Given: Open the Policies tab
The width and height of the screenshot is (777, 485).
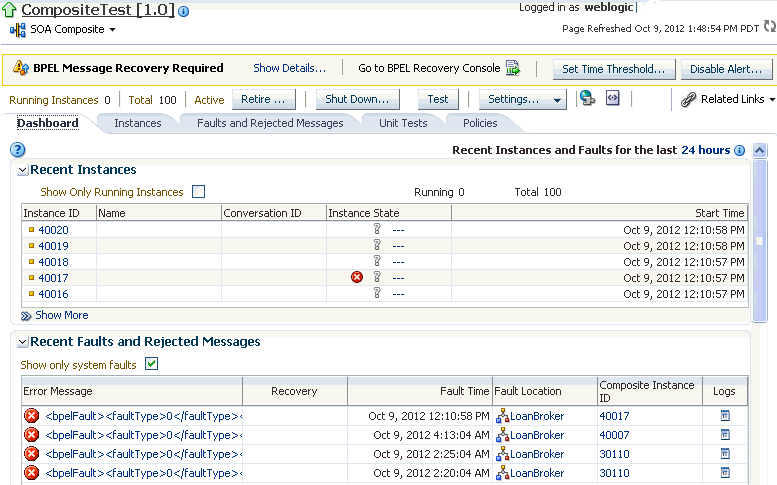Looking at the screenshot, I should point(480,123).
